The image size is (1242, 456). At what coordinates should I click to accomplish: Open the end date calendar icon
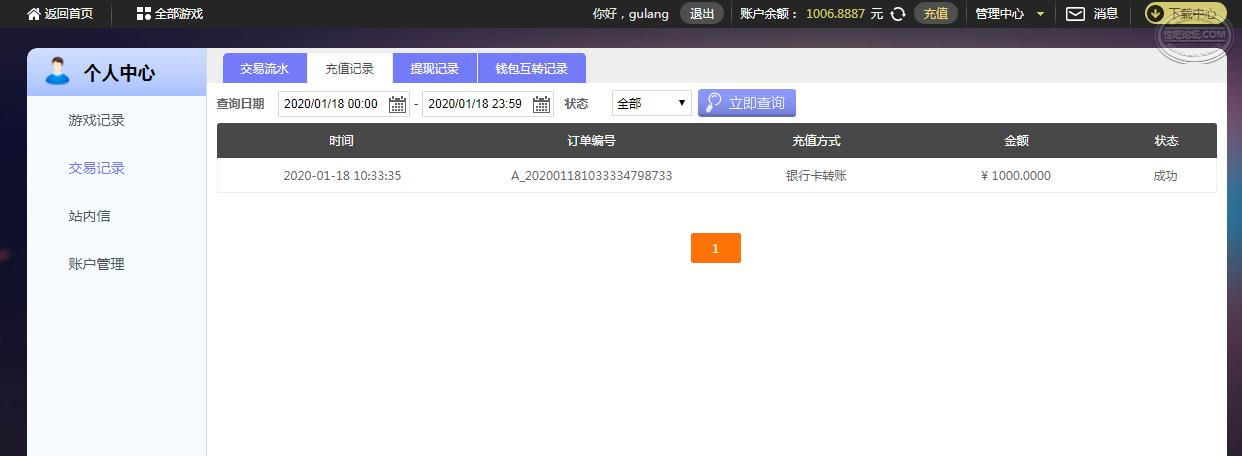coord(541,104)
